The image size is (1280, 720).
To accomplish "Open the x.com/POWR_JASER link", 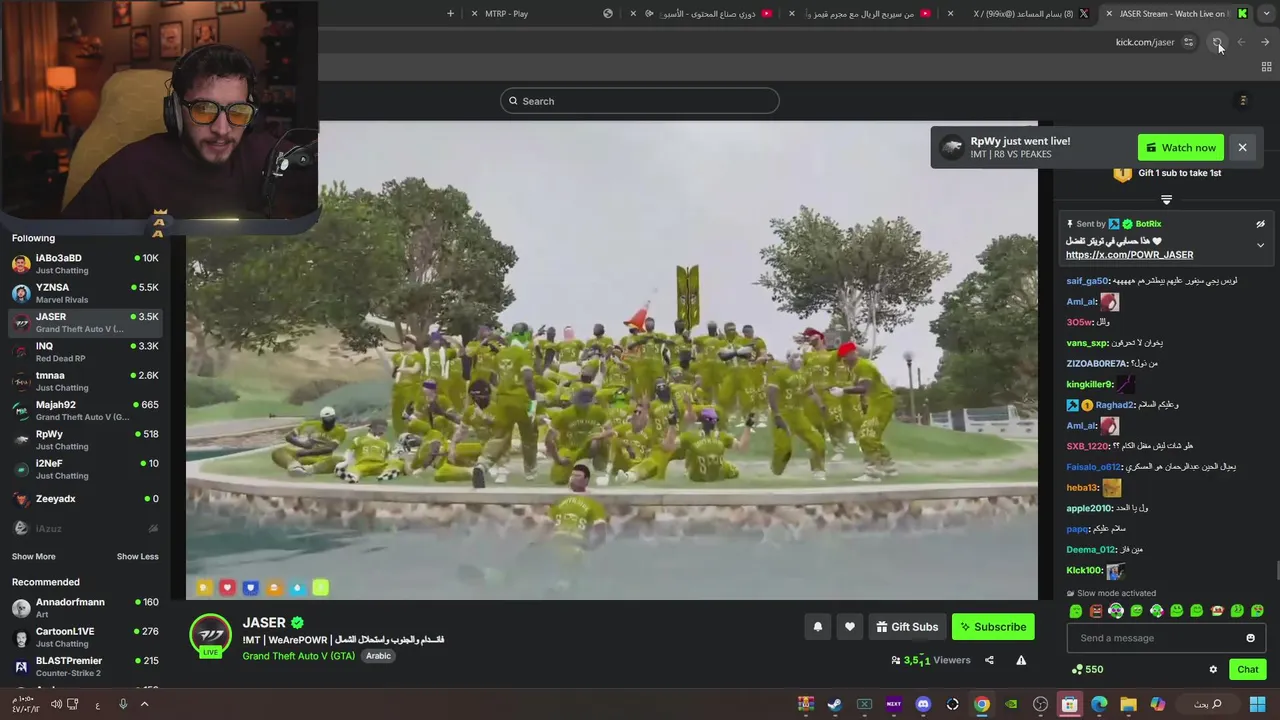I will coord(1129,255).
